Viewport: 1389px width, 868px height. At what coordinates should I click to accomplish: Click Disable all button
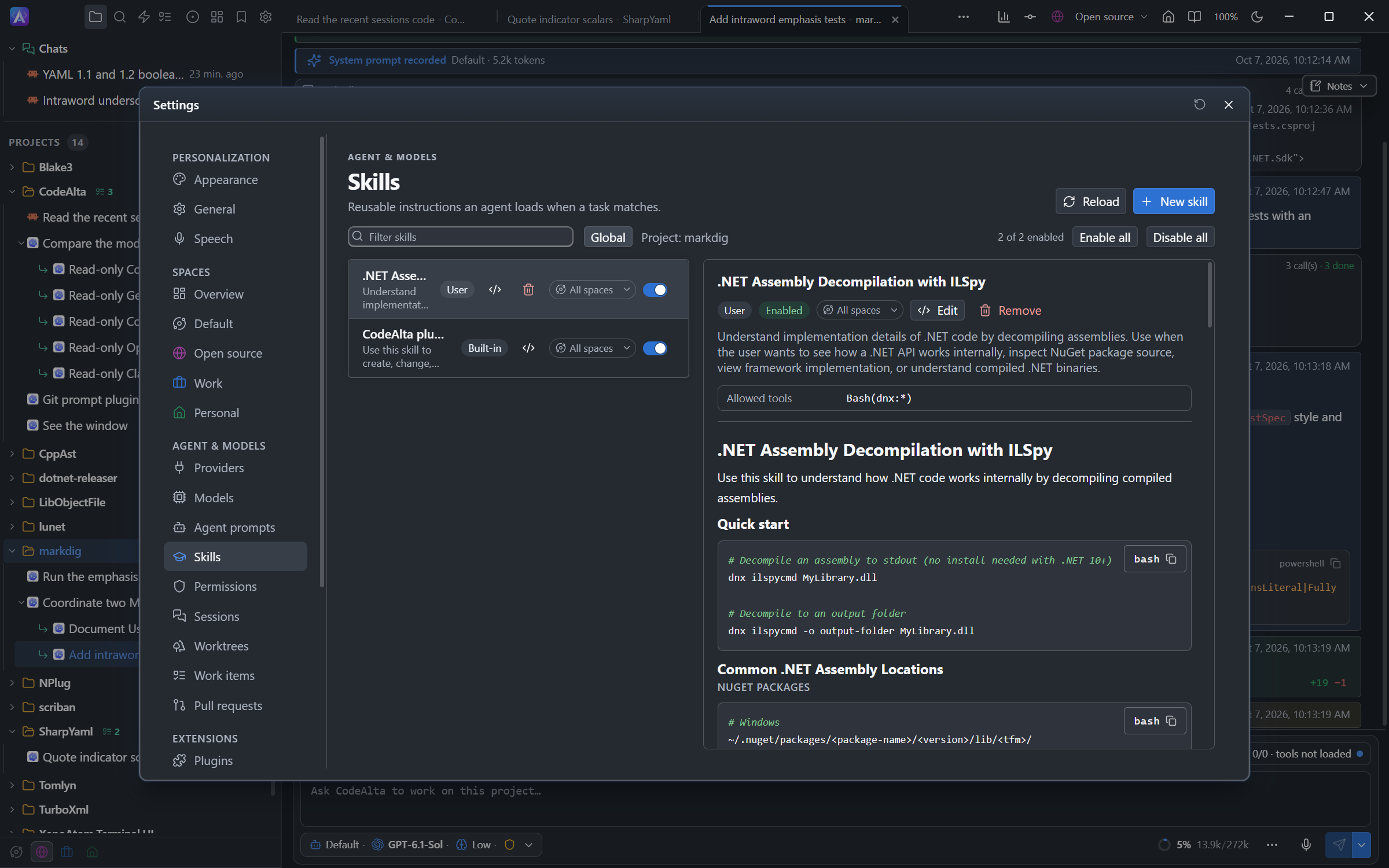point(1180,237)
